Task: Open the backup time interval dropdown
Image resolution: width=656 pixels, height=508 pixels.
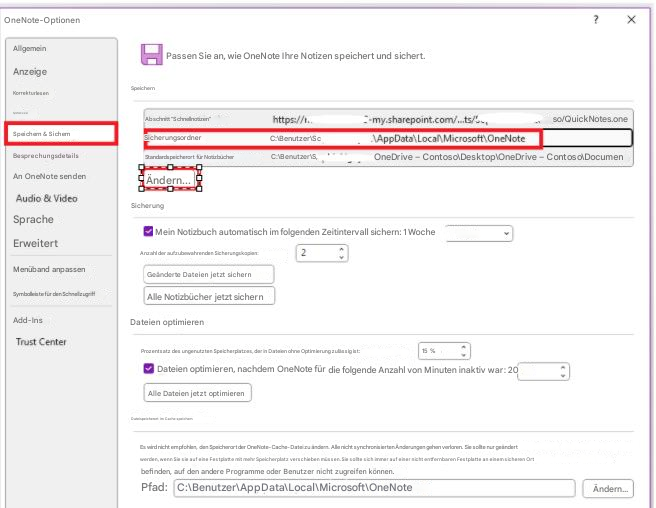Action: coord(479,233)
